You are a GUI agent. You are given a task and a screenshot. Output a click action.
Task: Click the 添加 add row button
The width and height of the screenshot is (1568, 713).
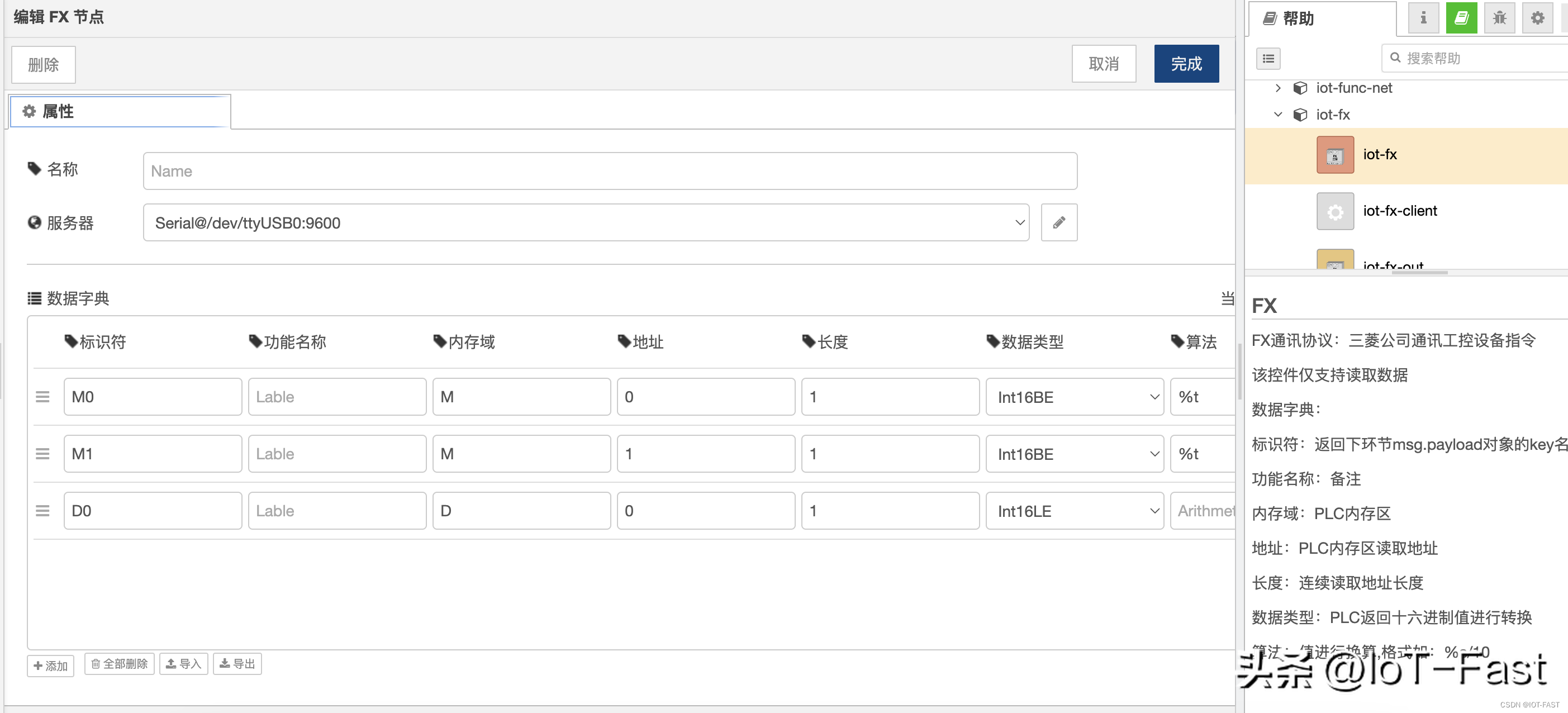pos(50,666)
